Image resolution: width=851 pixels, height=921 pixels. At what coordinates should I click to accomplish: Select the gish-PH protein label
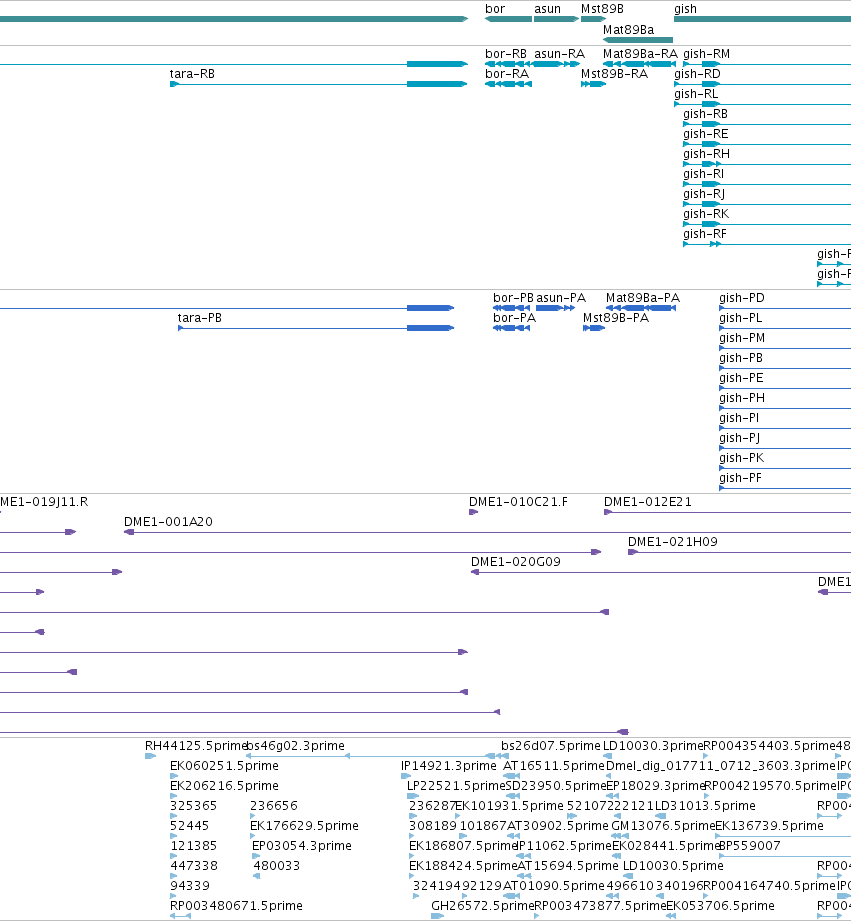click(742, 398)
